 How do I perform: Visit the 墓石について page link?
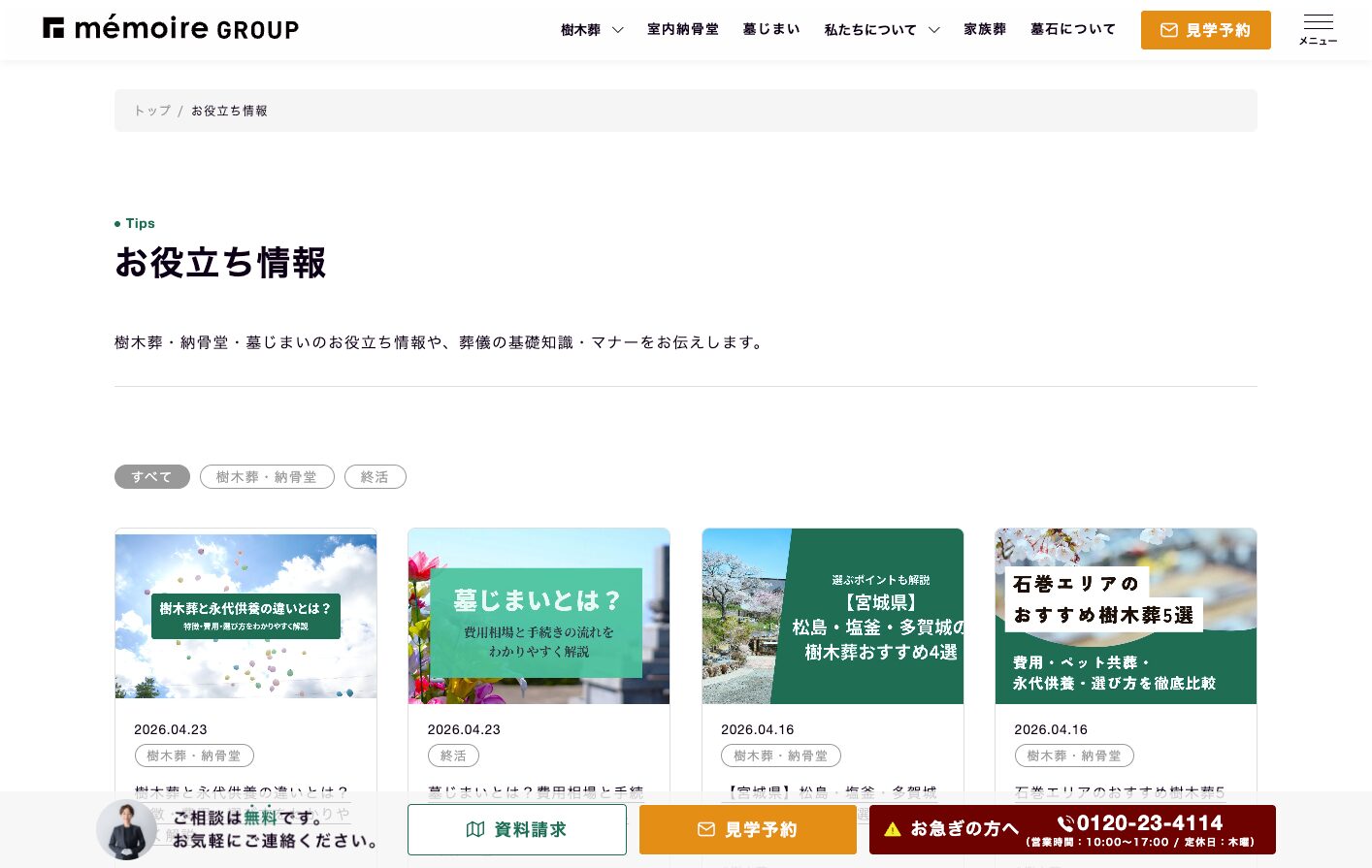(1073, 29)
